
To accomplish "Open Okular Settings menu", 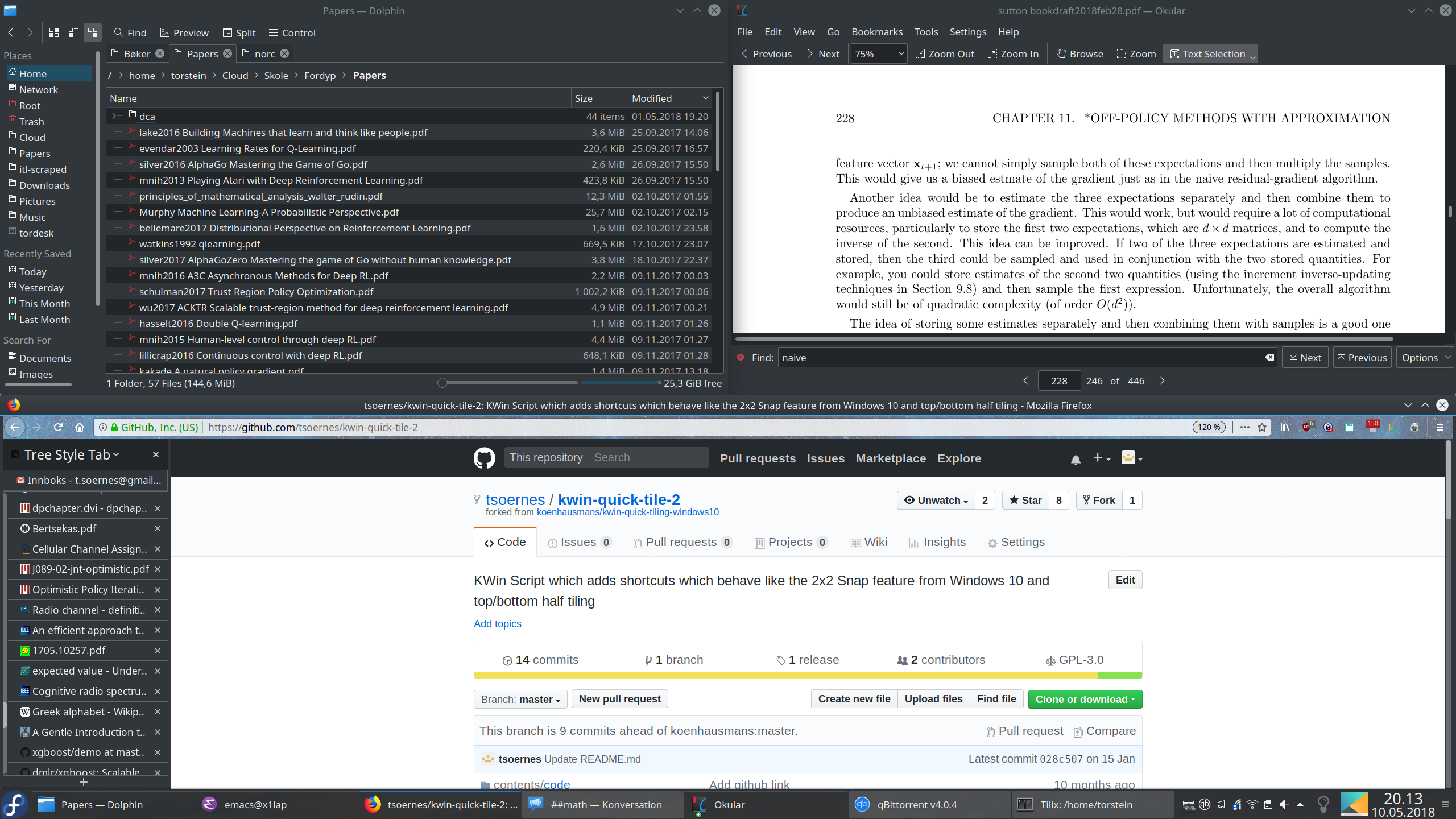I will [967, 31].
